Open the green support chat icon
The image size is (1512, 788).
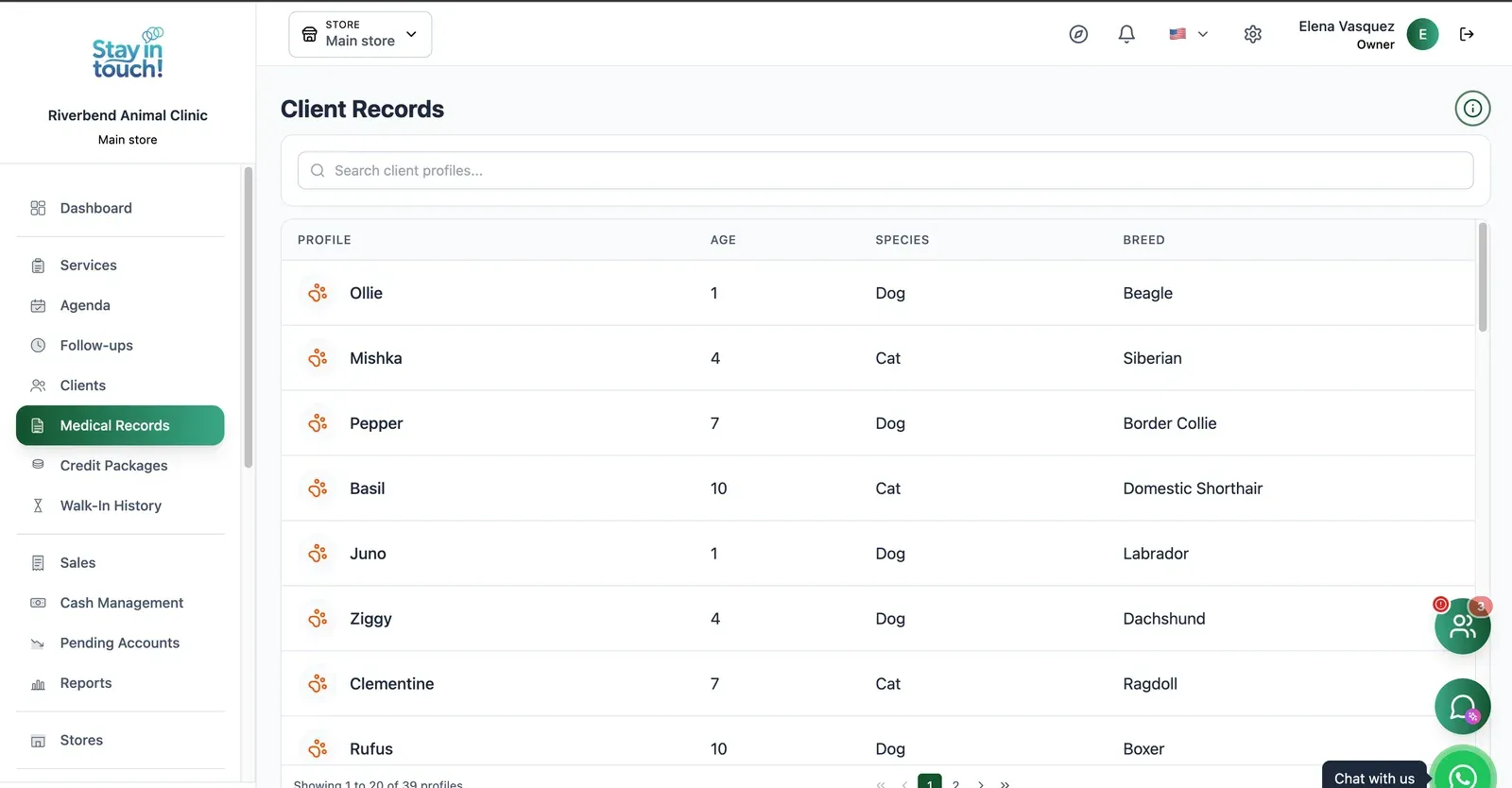[1463, 707]
